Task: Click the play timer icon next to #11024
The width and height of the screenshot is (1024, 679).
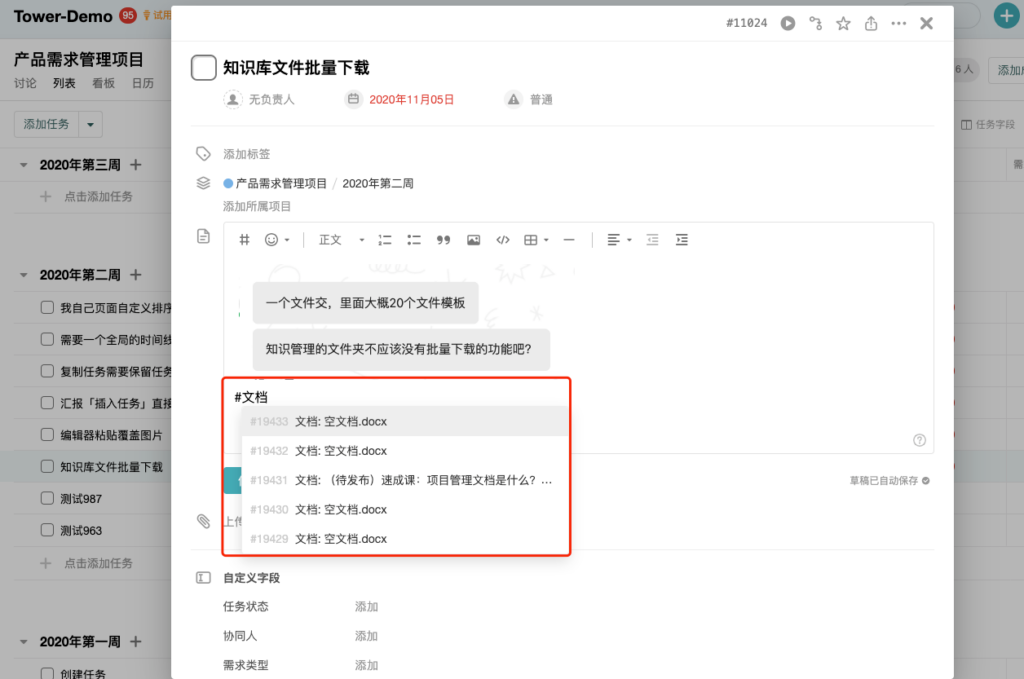Action: pyautogui.click(x=788, y=23)
